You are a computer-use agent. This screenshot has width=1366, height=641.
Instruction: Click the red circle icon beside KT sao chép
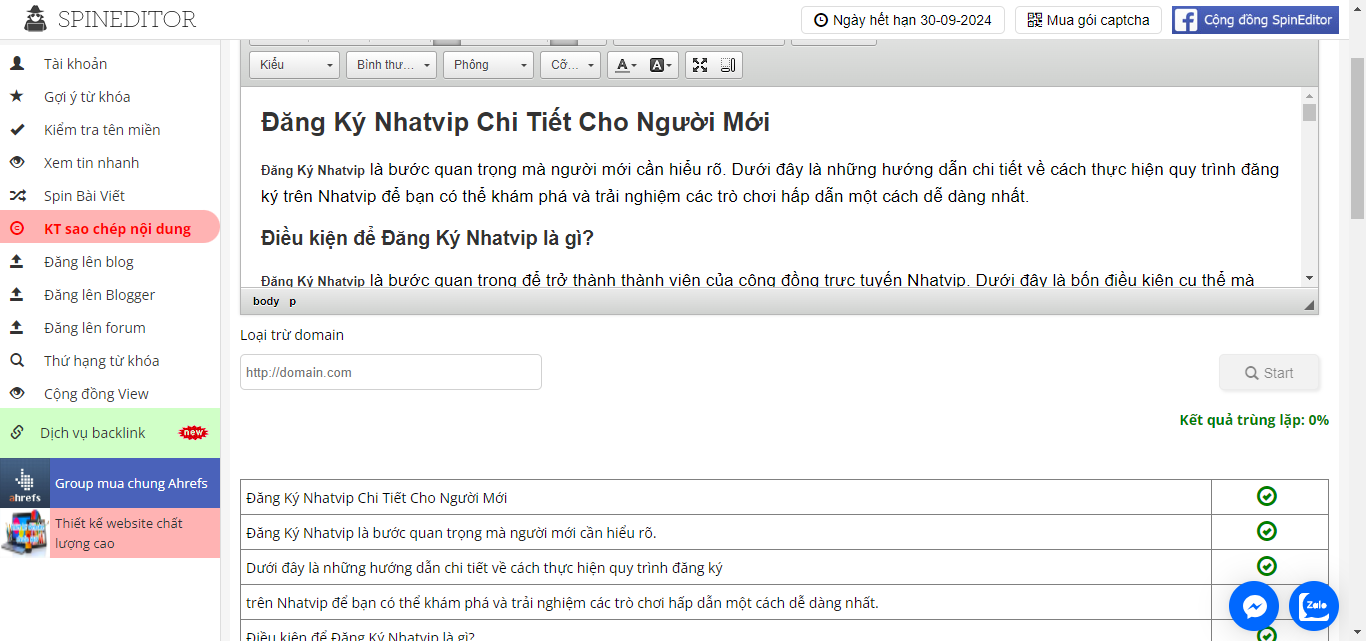pos(17,229)
